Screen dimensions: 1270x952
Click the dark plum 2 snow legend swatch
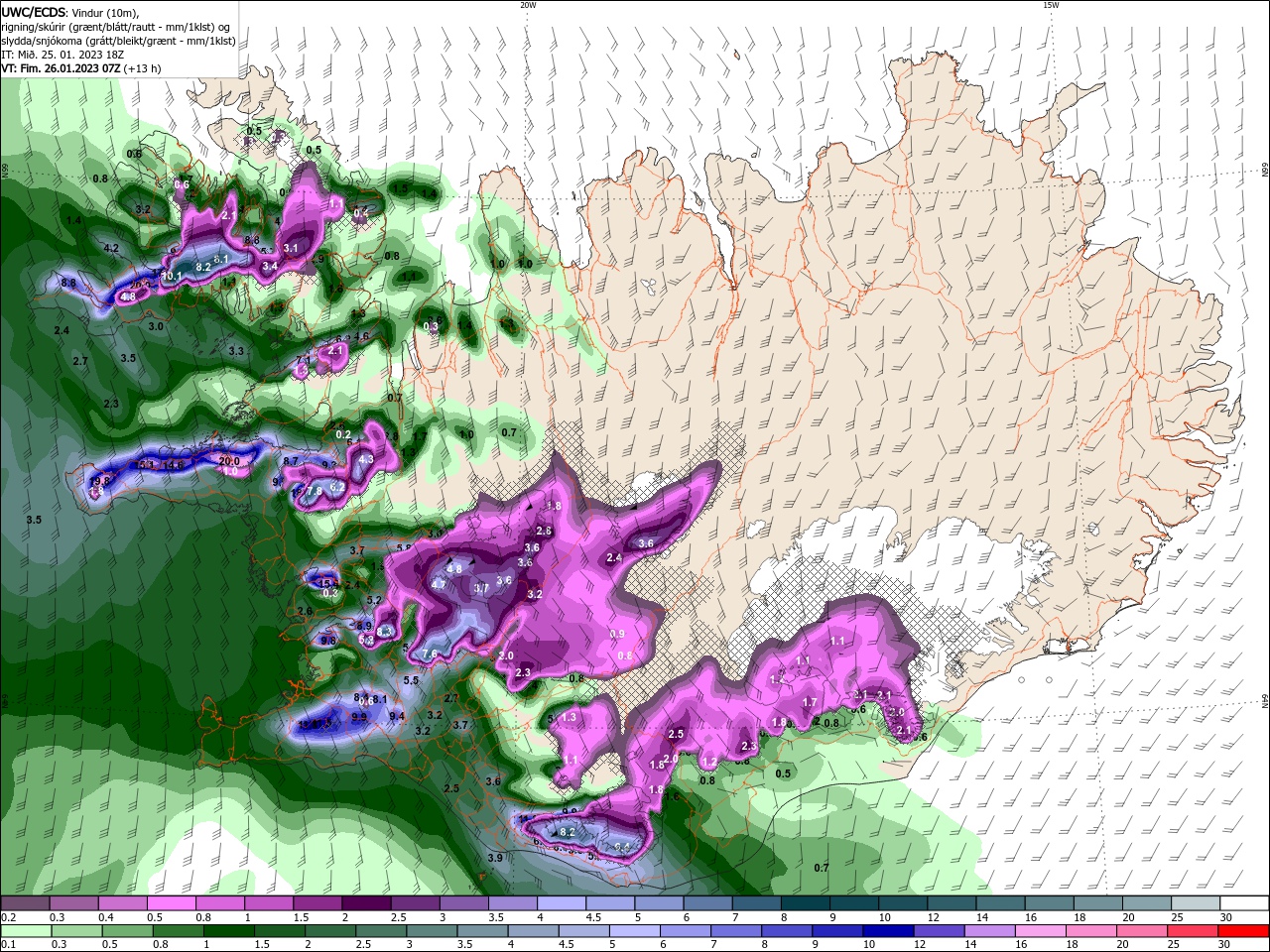click(x=369, y=903)
